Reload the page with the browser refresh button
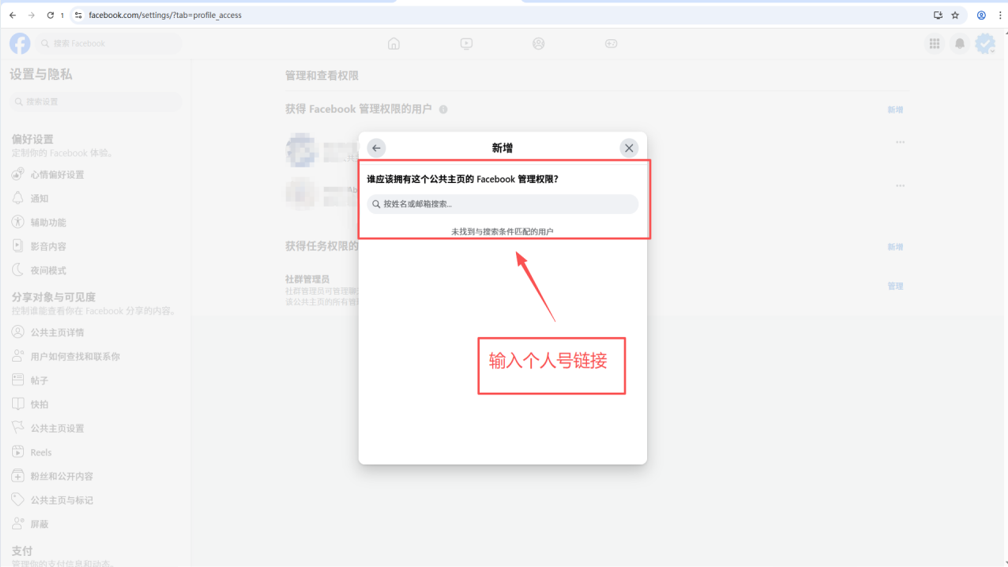 pos(50,15)
